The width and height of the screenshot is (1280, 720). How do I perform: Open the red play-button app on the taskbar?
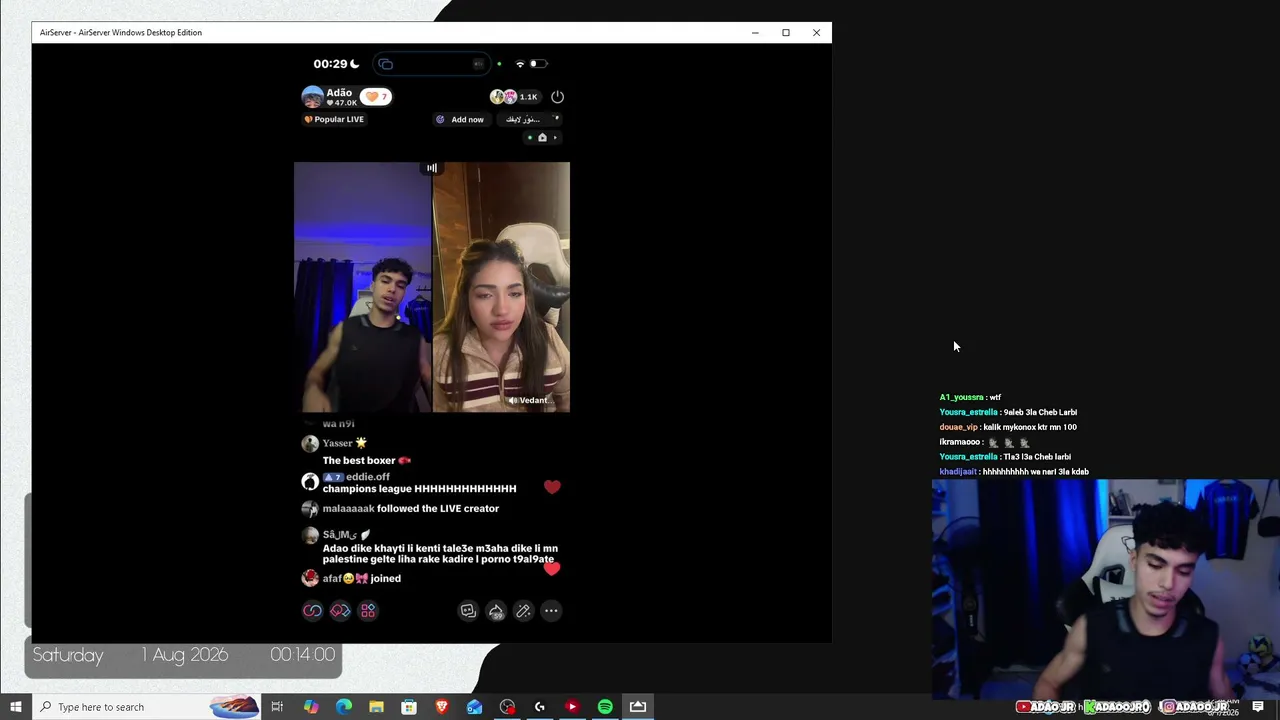[572, 707]
